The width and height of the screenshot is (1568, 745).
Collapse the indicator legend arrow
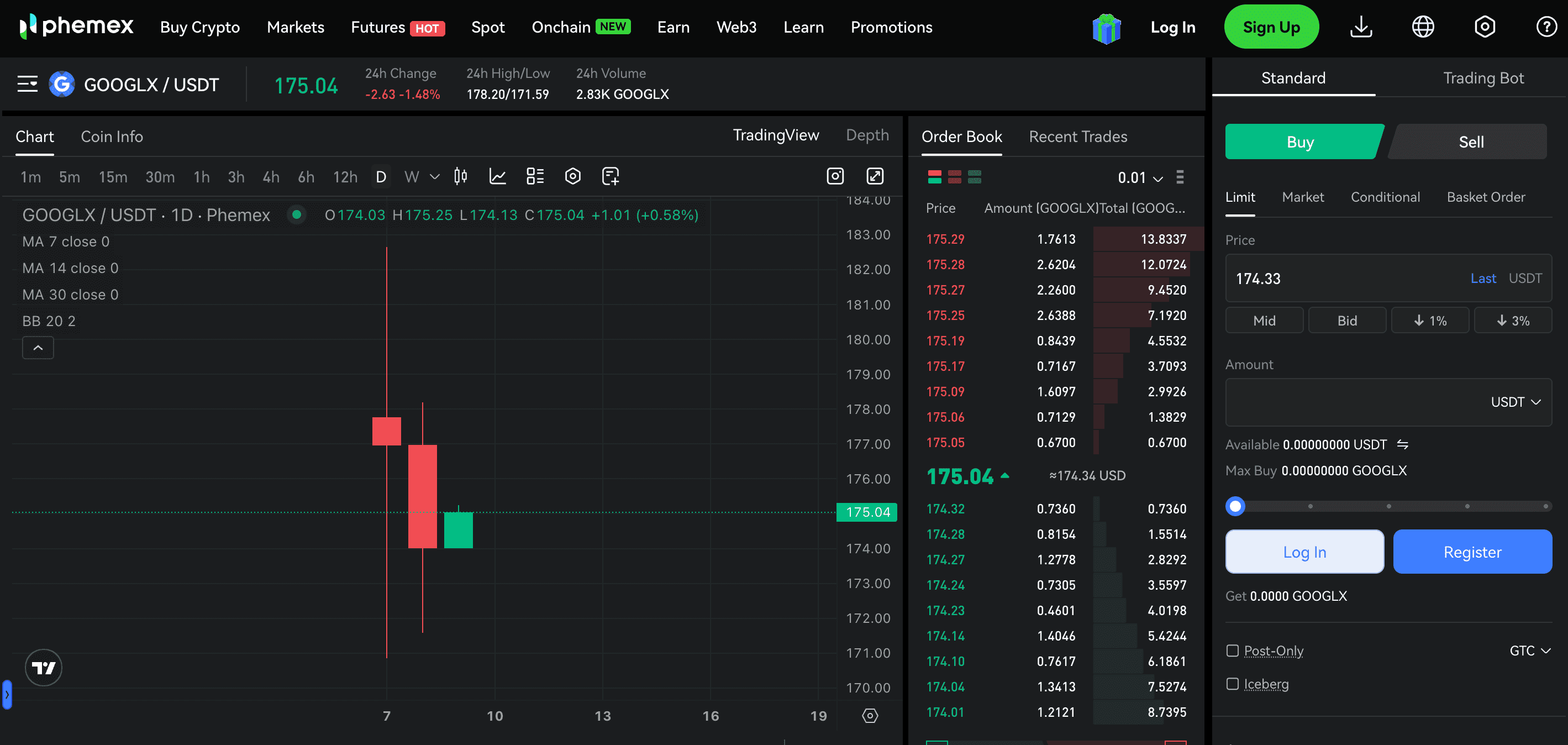[x=38, y=348]
